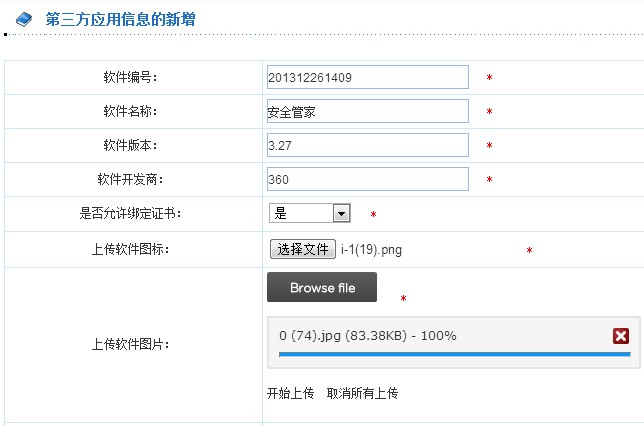Click the blue book icon beside the title

click(24, 19)
